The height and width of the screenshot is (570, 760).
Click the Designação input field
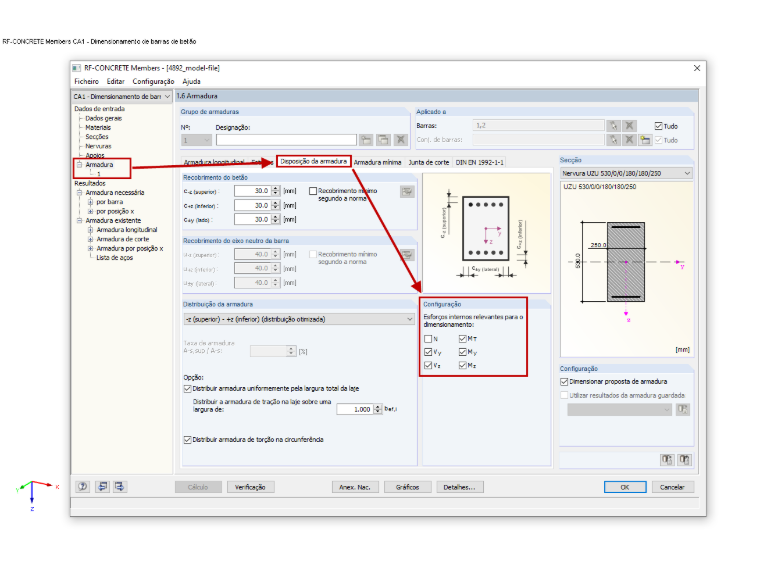coord(286,140)
